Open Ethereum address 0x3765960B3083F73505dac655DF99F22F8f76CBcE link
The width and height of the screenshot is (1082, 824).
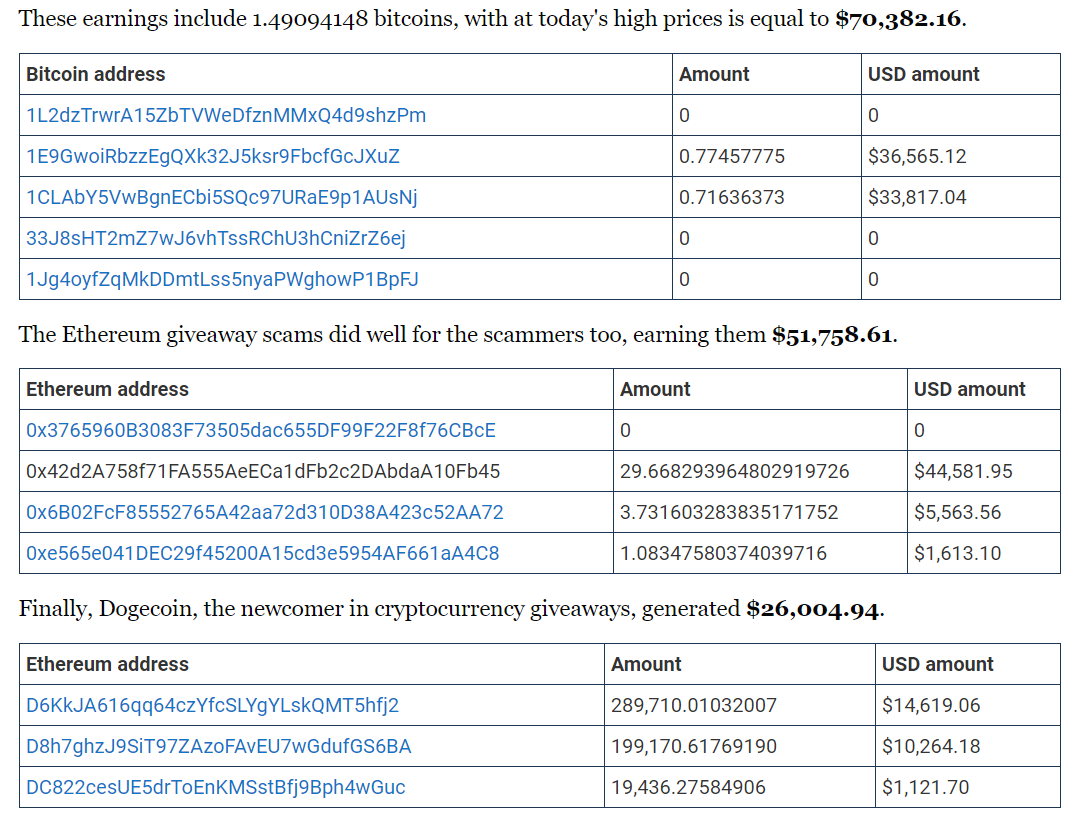click(261, 431)
